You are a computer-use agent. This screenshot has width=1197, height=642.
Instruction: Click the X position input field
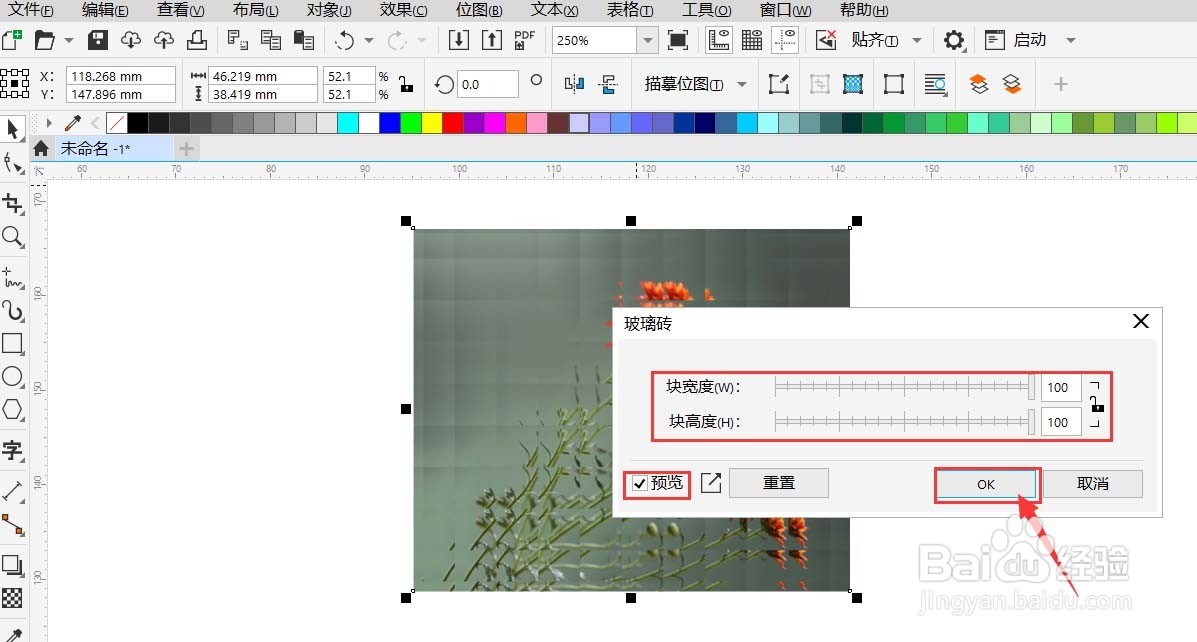pos(120,76)
